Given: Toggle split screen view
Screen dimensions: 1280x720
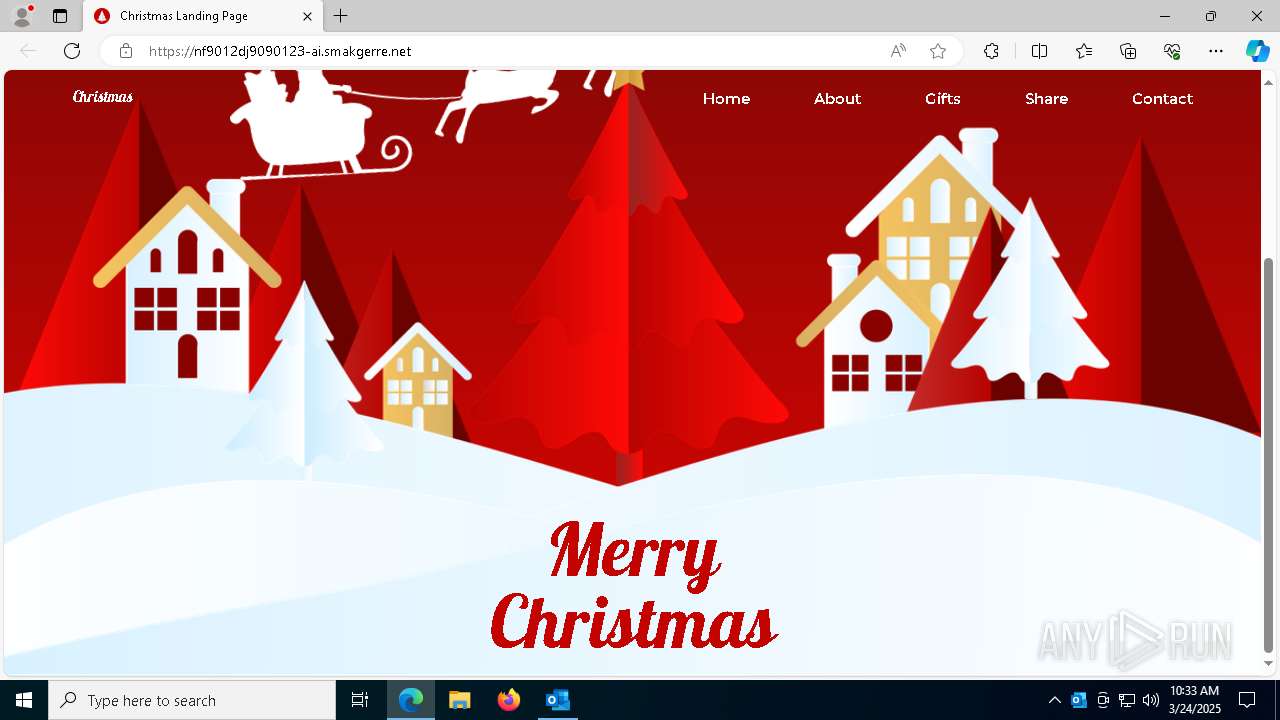Looking at the screenshot, I should tap(1039, 51).
